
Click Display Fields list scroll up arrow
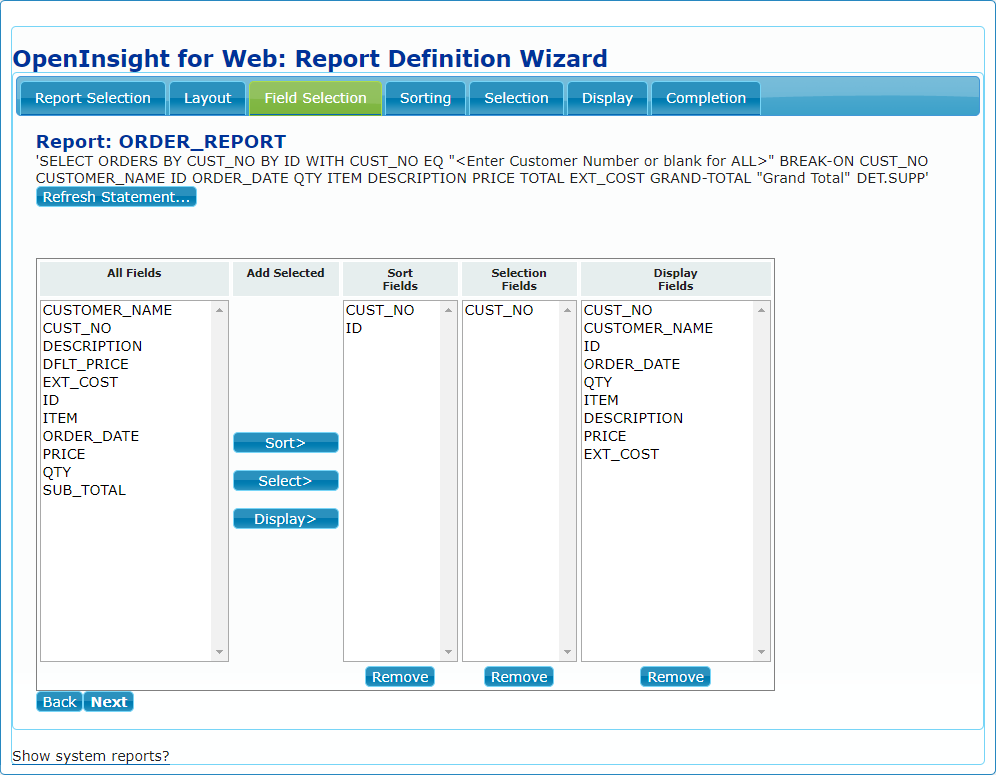[x=761, y=310]
